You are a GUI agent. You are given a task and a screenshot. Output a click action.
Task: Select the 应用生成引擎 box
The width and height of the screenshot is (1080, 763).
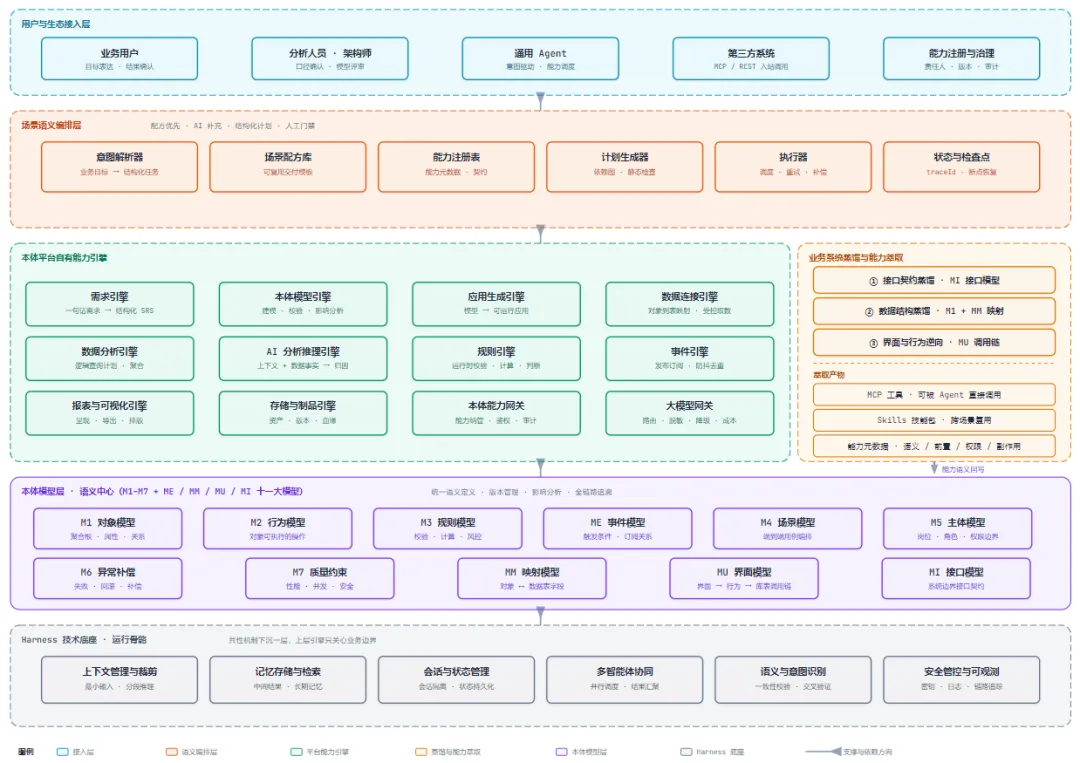[497, 304]
